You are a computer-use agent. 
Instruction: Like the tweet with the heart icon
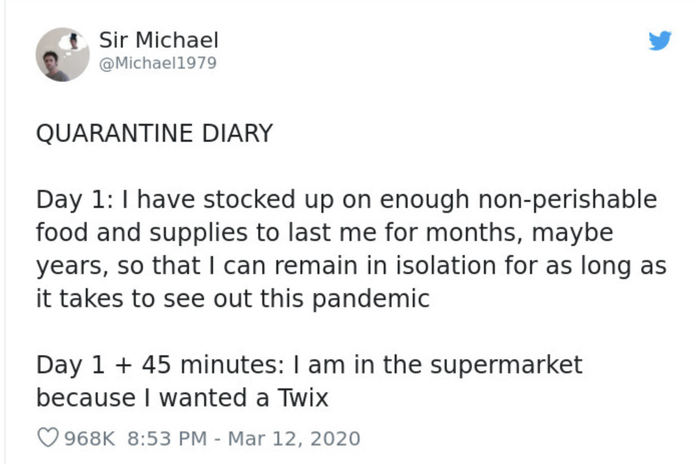tap(47, 438)
